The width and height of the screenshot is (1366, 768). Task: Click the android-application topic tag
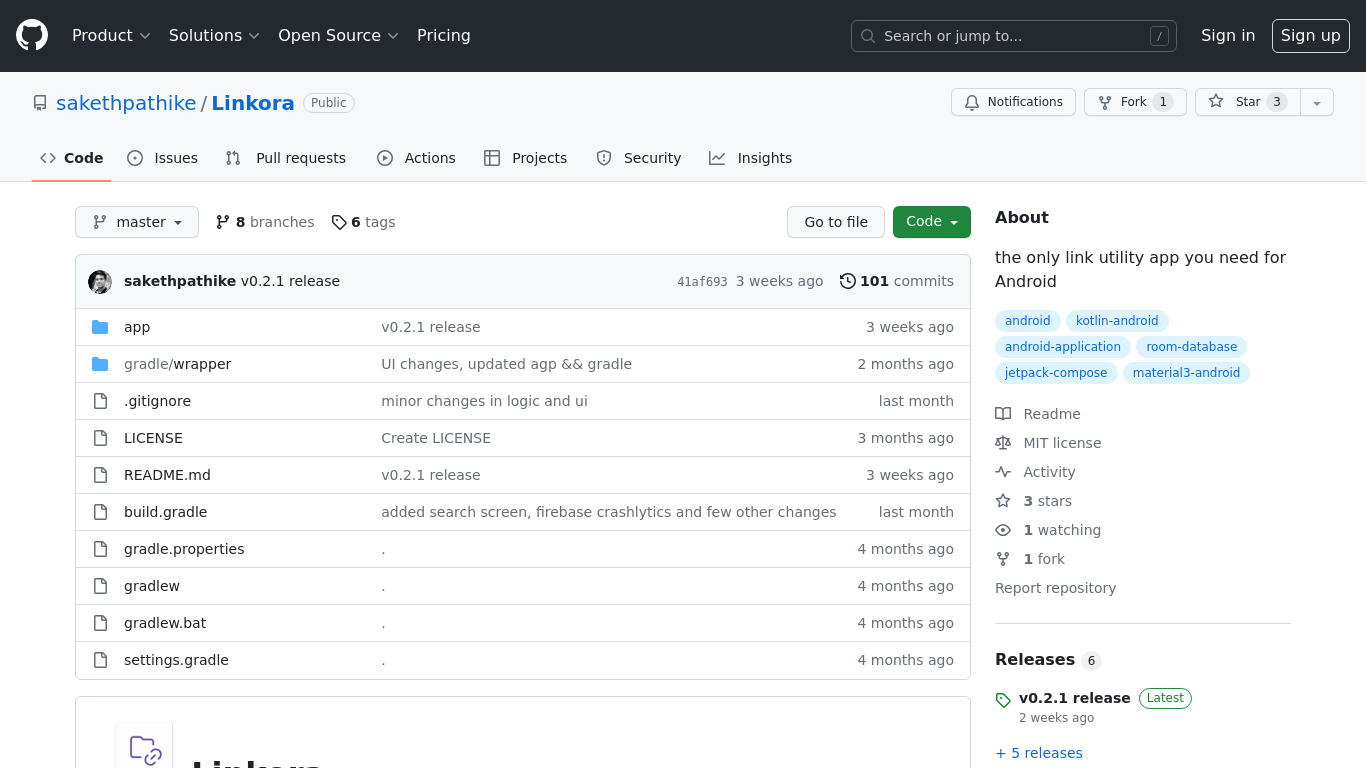coord(1063,347)
